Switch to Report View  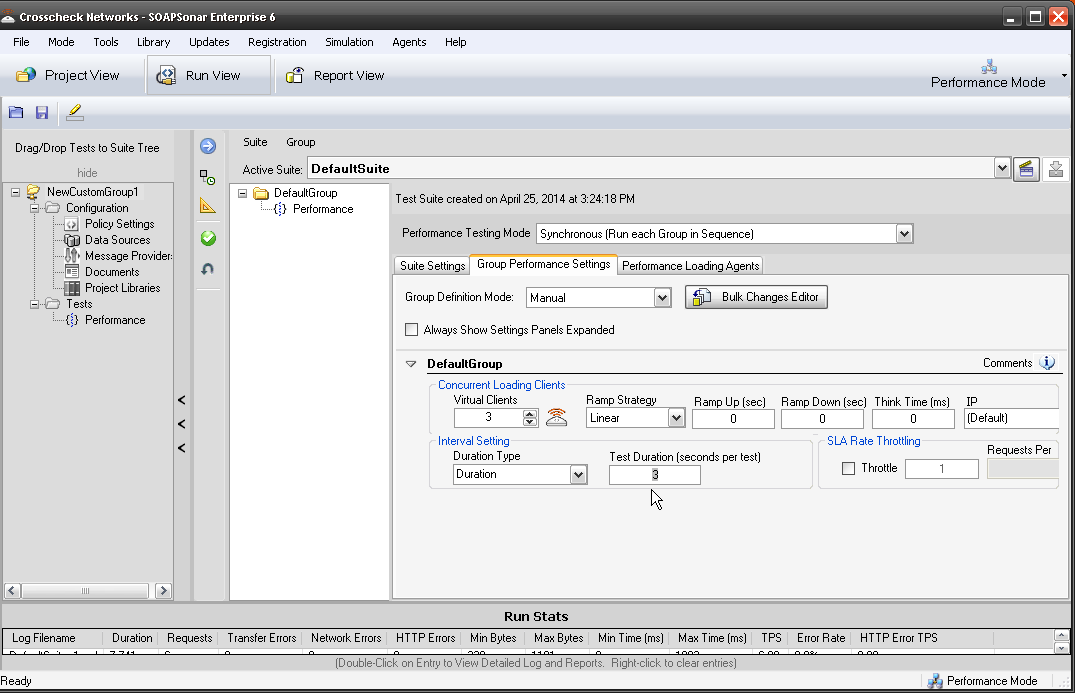pos(335,75)
